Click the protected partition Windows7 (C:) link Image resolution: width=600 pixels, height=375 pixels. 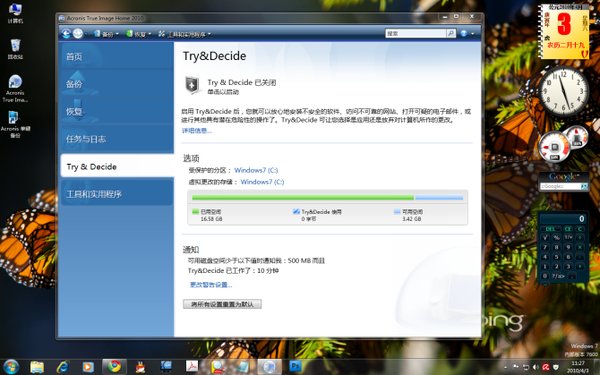click(x=256, y=170)
